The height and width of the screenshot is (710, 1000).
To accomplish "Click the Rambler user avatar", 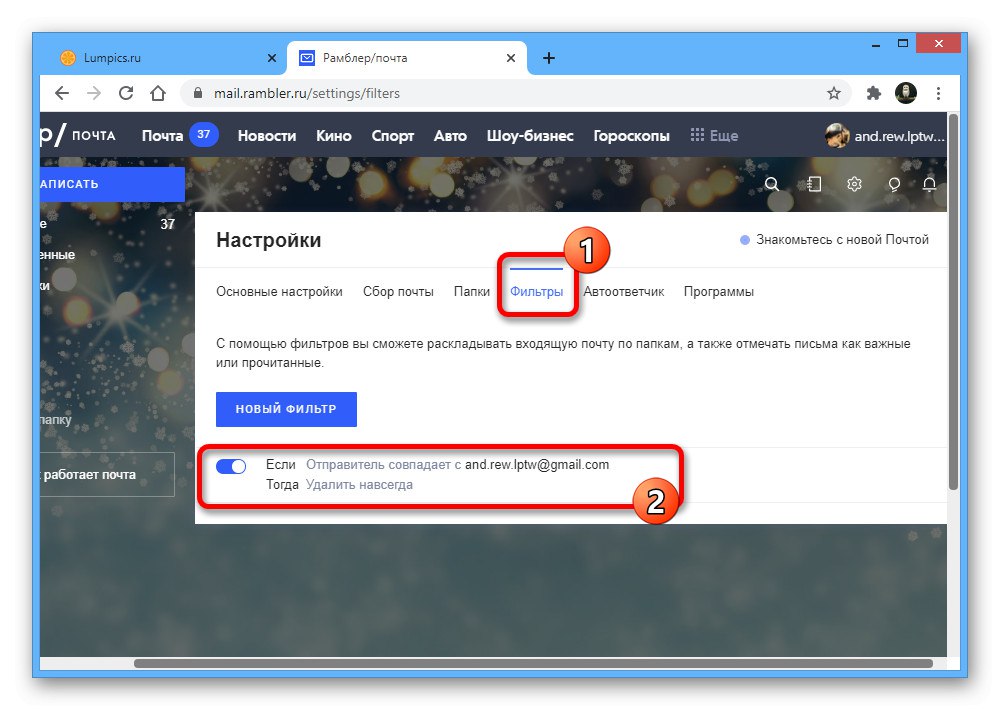I will [x=836, y=136].
